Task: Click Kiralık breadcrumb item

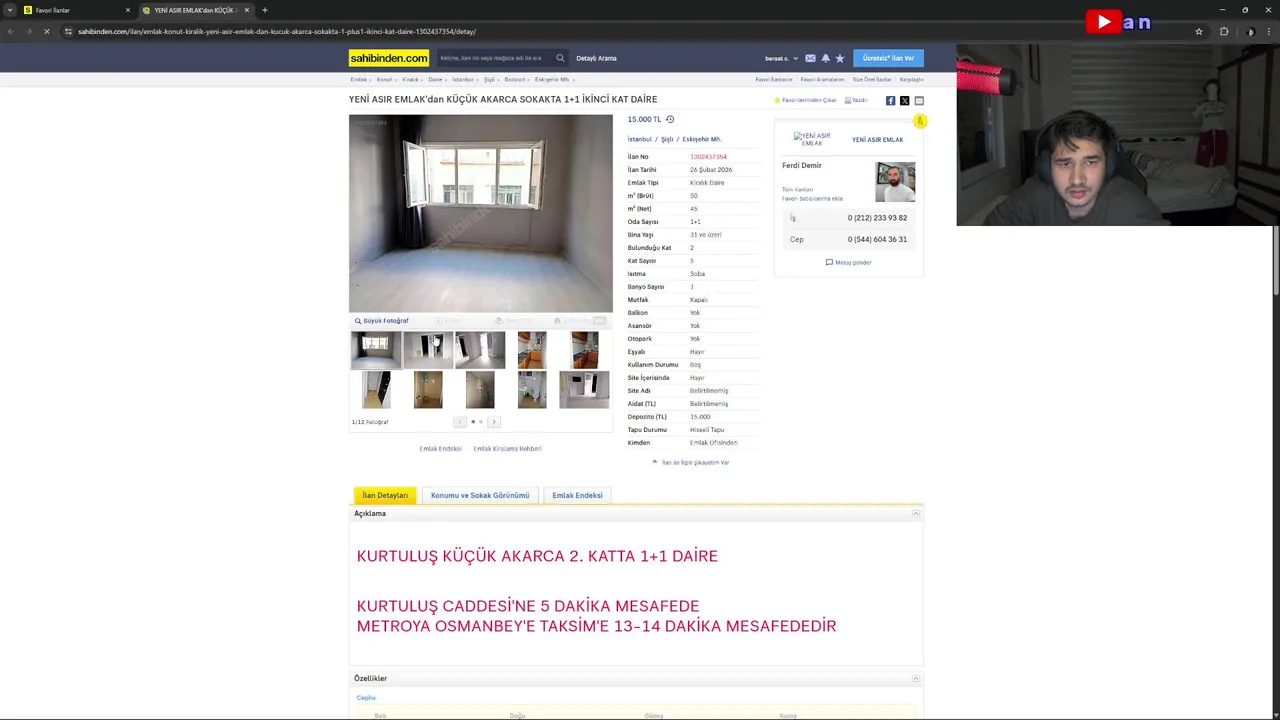Action: [x=410, y=79]
